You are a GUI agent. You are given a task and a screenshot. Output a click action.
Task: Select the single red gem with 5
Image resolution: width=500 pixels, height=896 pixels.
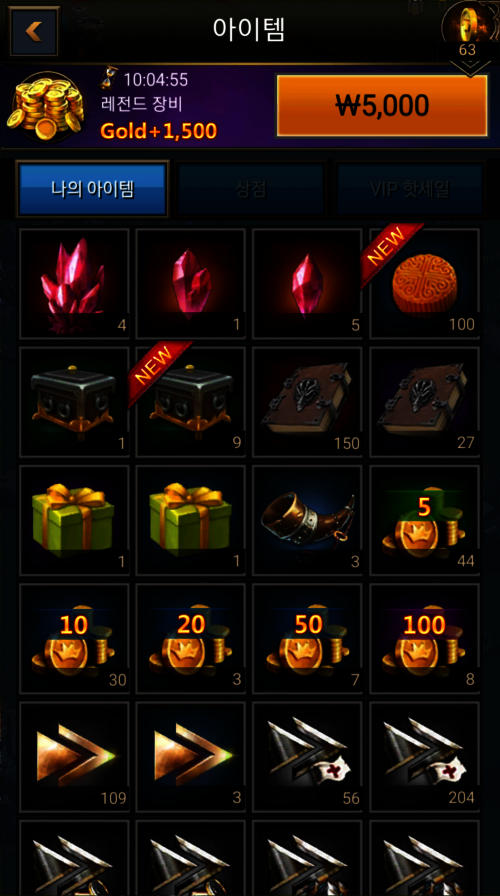[x=307, y=284]
